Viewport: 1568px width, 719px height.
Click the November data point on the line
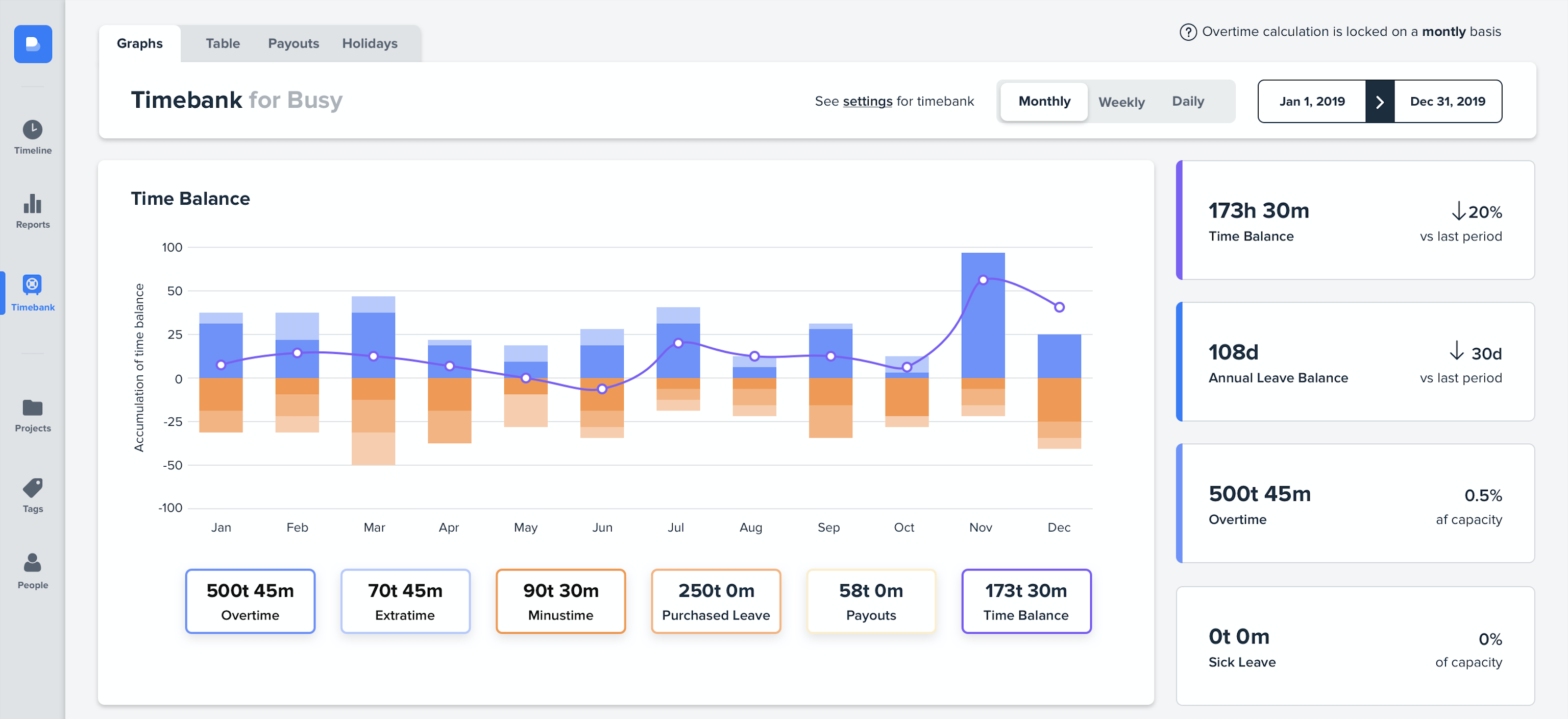pos(983,280)
